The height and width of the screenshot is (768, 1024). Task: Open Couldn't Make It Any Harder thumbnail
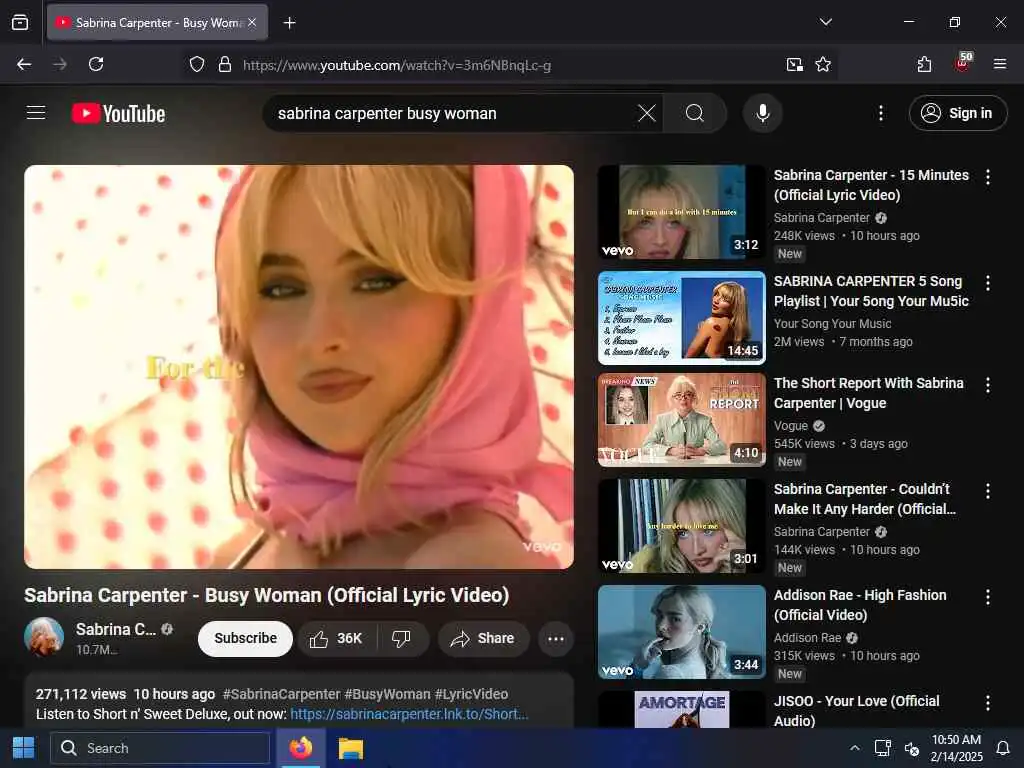pos(682,526)
